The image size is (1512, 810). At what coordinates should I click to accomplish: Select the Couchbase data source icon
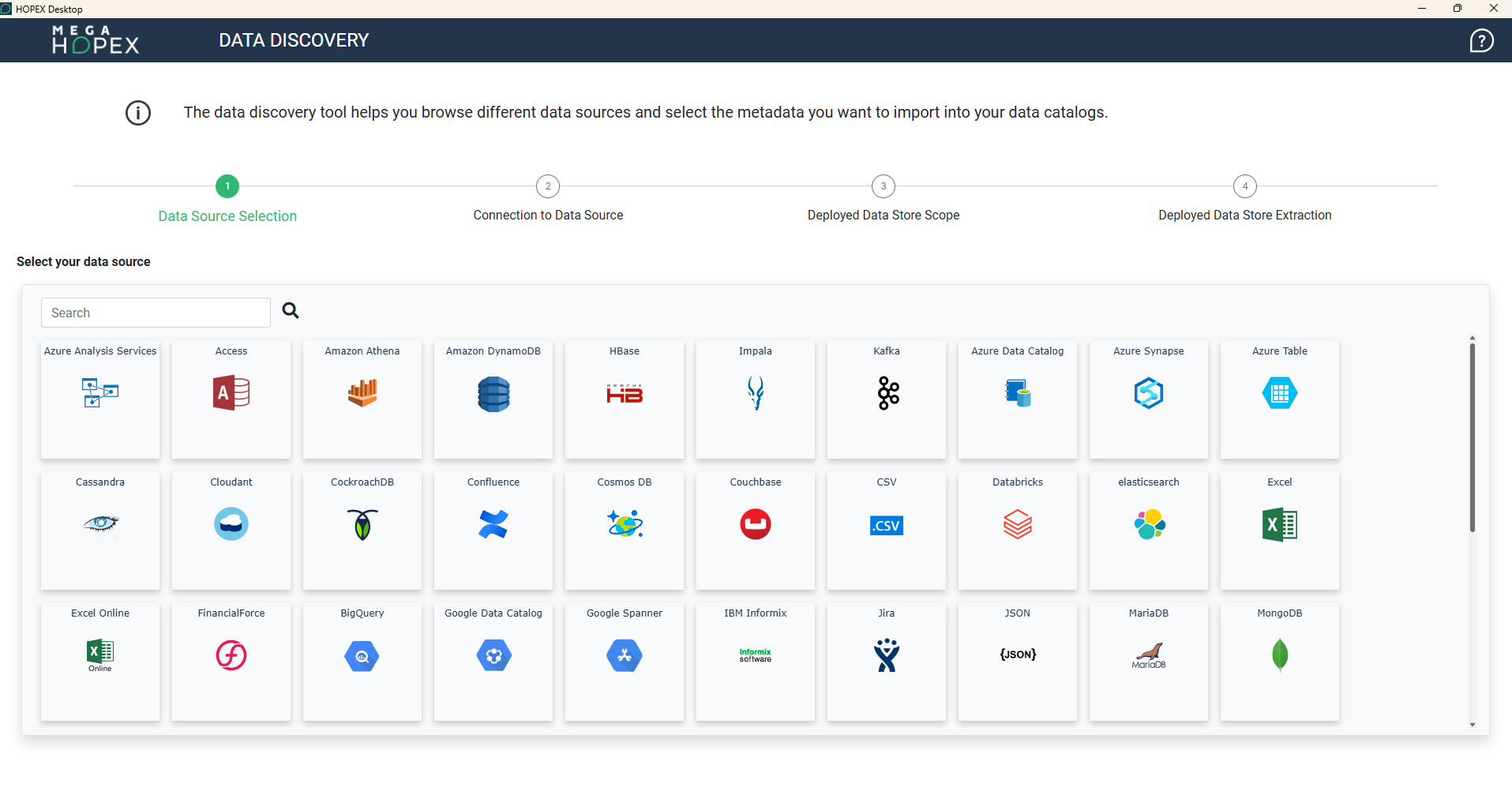[756, 524]
